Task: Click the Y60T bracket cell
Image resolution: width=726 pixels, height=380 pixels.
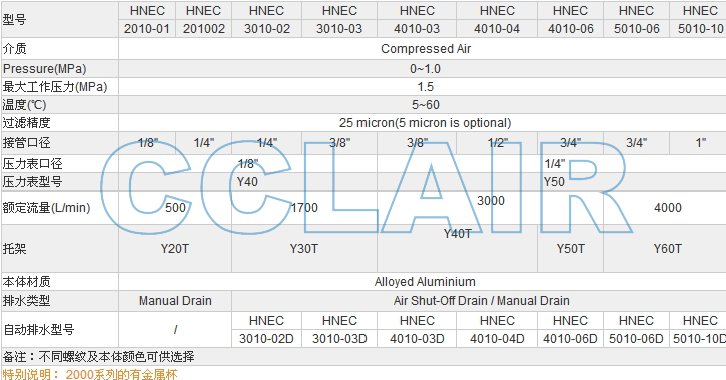Action: tap(667, 249)
